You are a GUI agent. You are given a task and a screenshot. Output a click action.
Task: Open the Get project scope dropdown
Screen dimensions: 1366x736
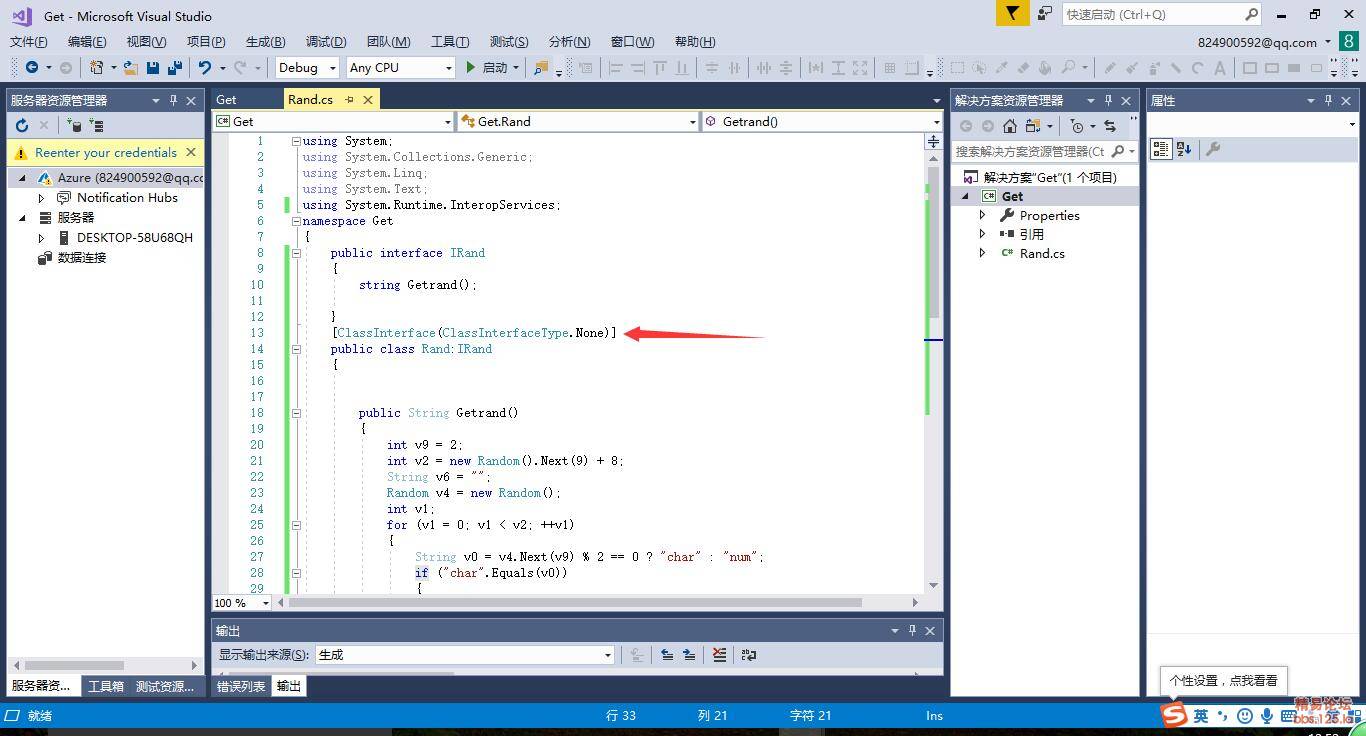coord(333,121)
